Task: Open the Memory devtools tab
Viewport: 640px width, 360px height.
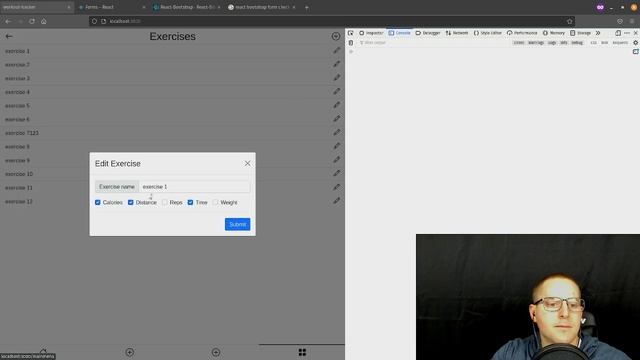Action: 553,33
